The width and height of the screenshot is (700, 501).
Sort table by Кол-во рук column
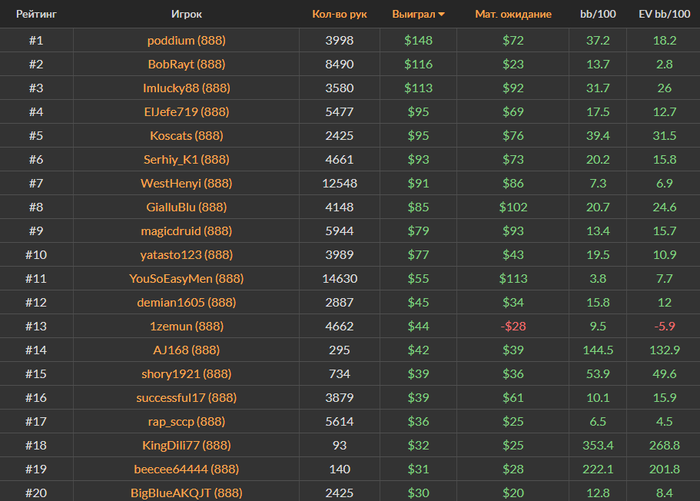tap(339, 14)
